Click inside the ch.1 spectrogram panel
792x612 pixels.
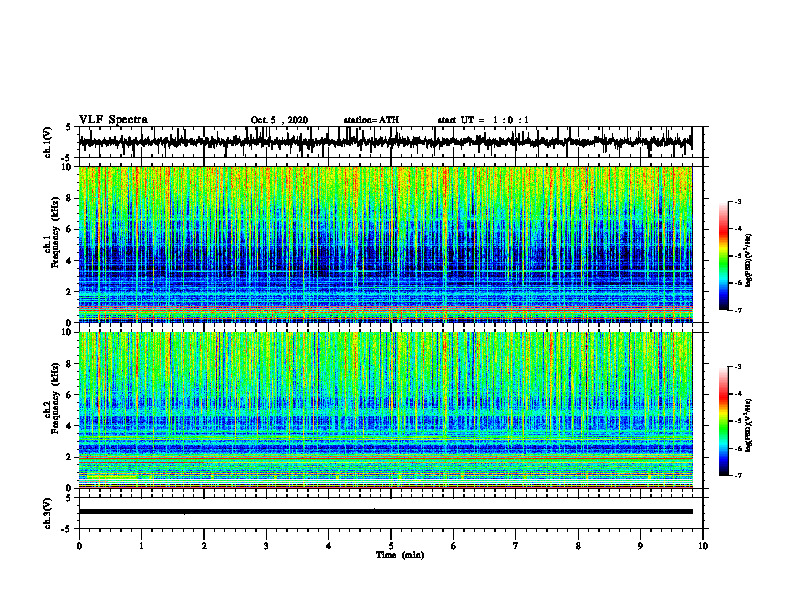pyautogui.click(x=385, y=244)
